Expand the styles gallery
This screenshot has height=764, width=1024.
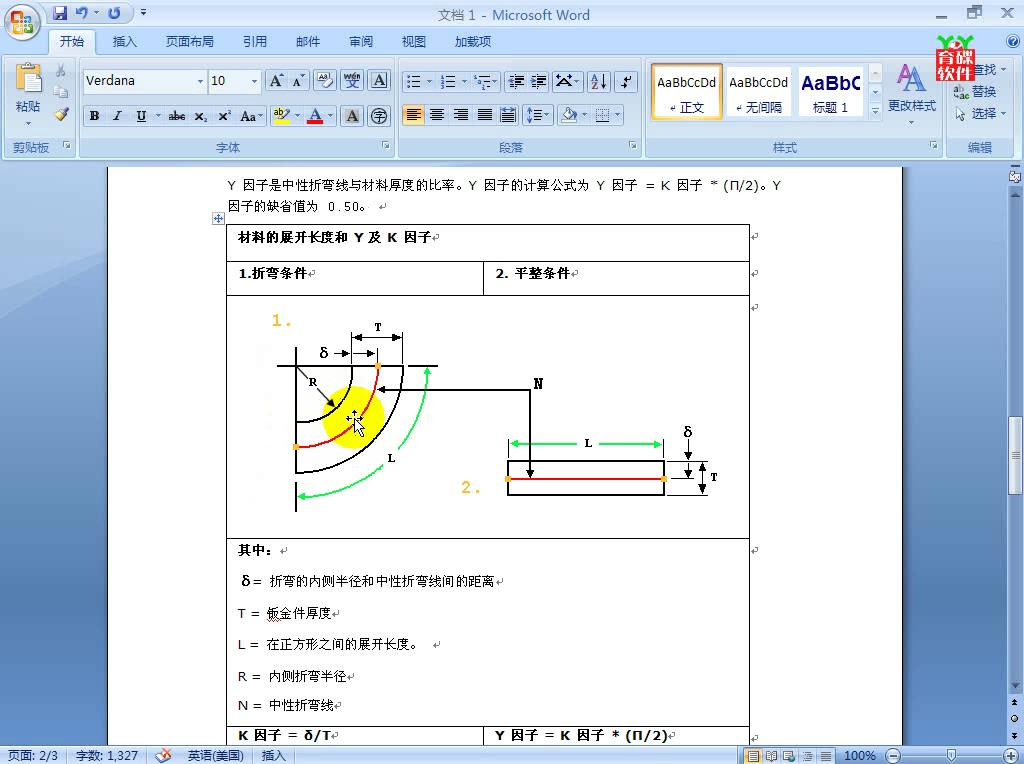point(875,112)
